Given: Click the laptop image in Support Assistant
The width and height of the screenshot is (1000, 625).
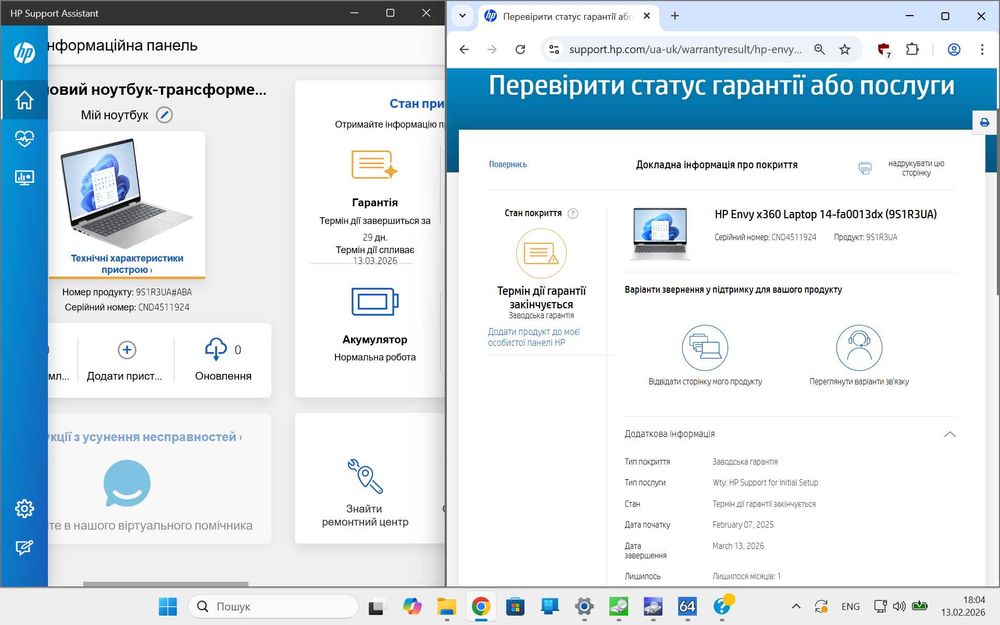Looking at the screenshot, I should (126, 193).
